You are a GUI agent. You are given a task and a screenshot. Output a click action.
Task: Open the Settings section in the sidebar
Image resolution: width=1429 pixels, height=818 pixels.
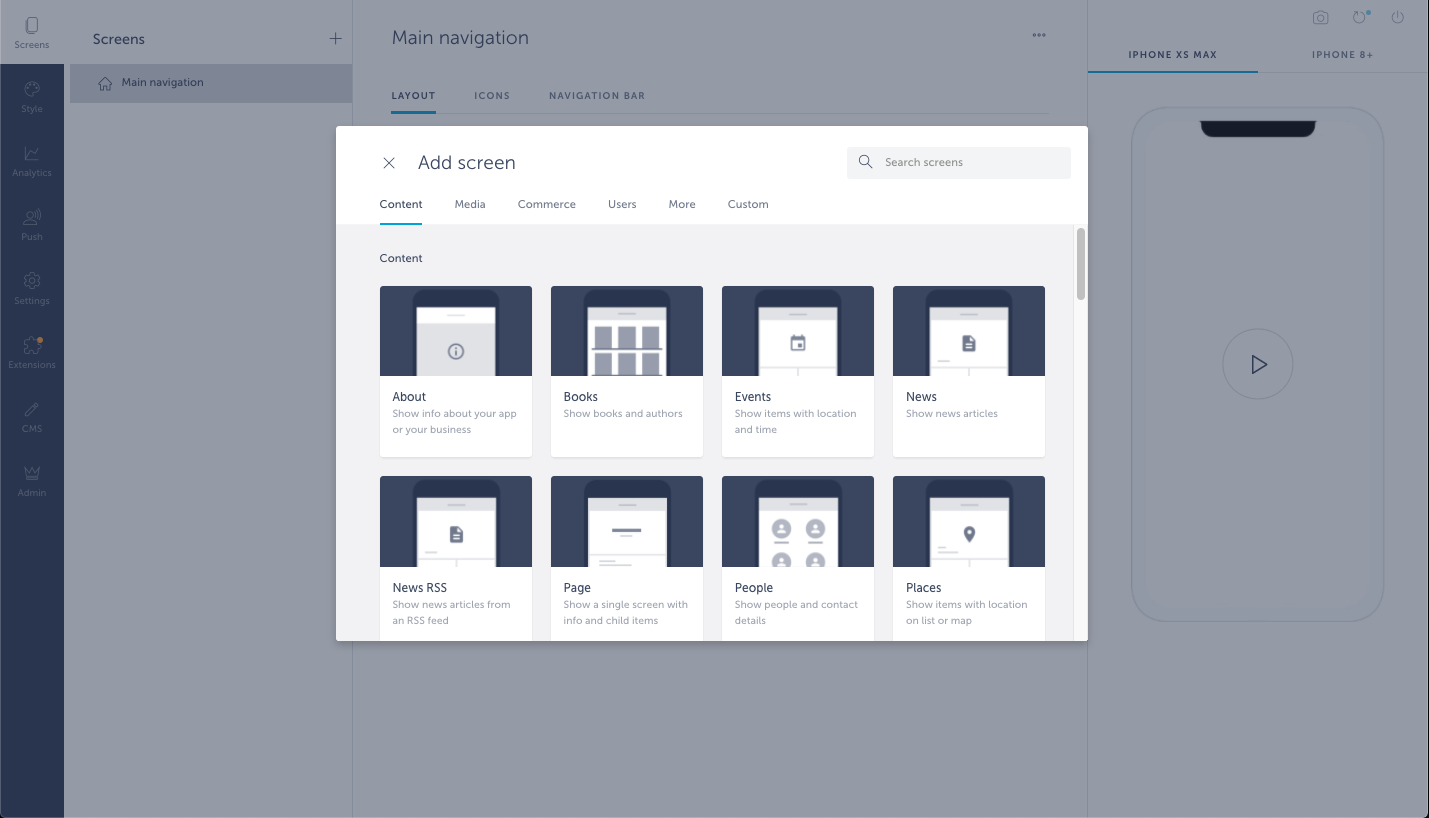pos(31,289)
